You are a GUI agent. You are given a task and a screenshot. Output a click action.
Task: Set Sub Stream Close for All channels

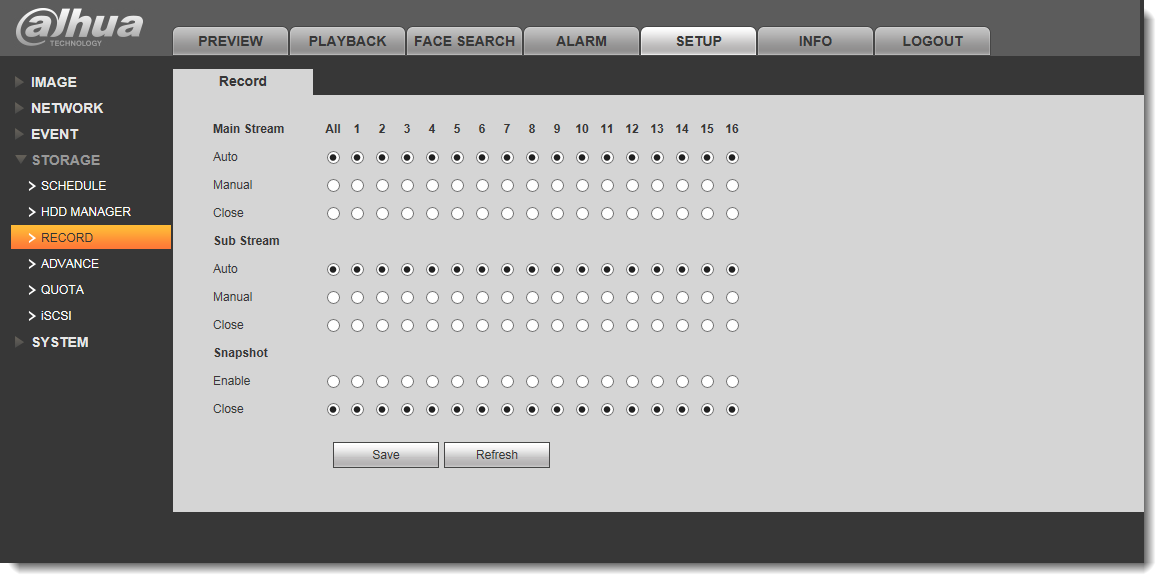333,325
